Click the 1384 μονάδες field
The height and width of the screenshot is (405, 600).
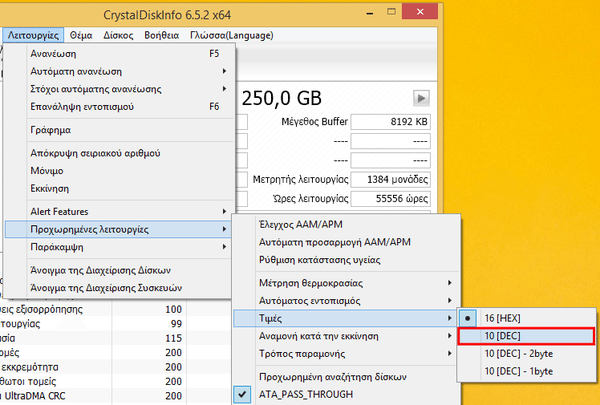(x=391, y=179)
